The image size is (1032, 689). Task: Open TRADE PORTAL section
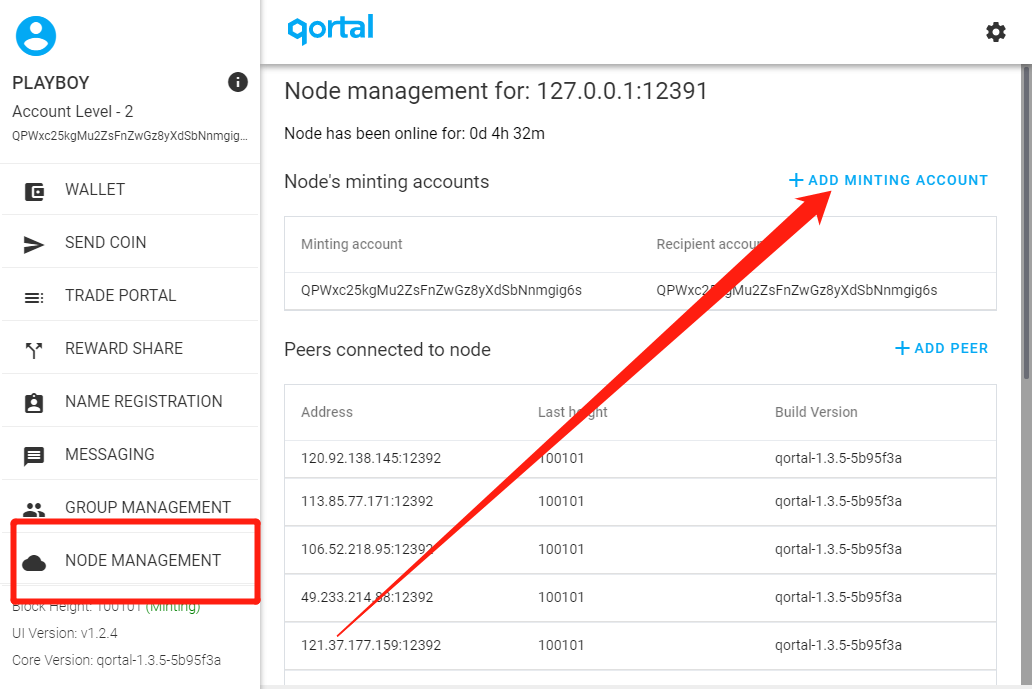pyautogui.click(x=130, y=295)
